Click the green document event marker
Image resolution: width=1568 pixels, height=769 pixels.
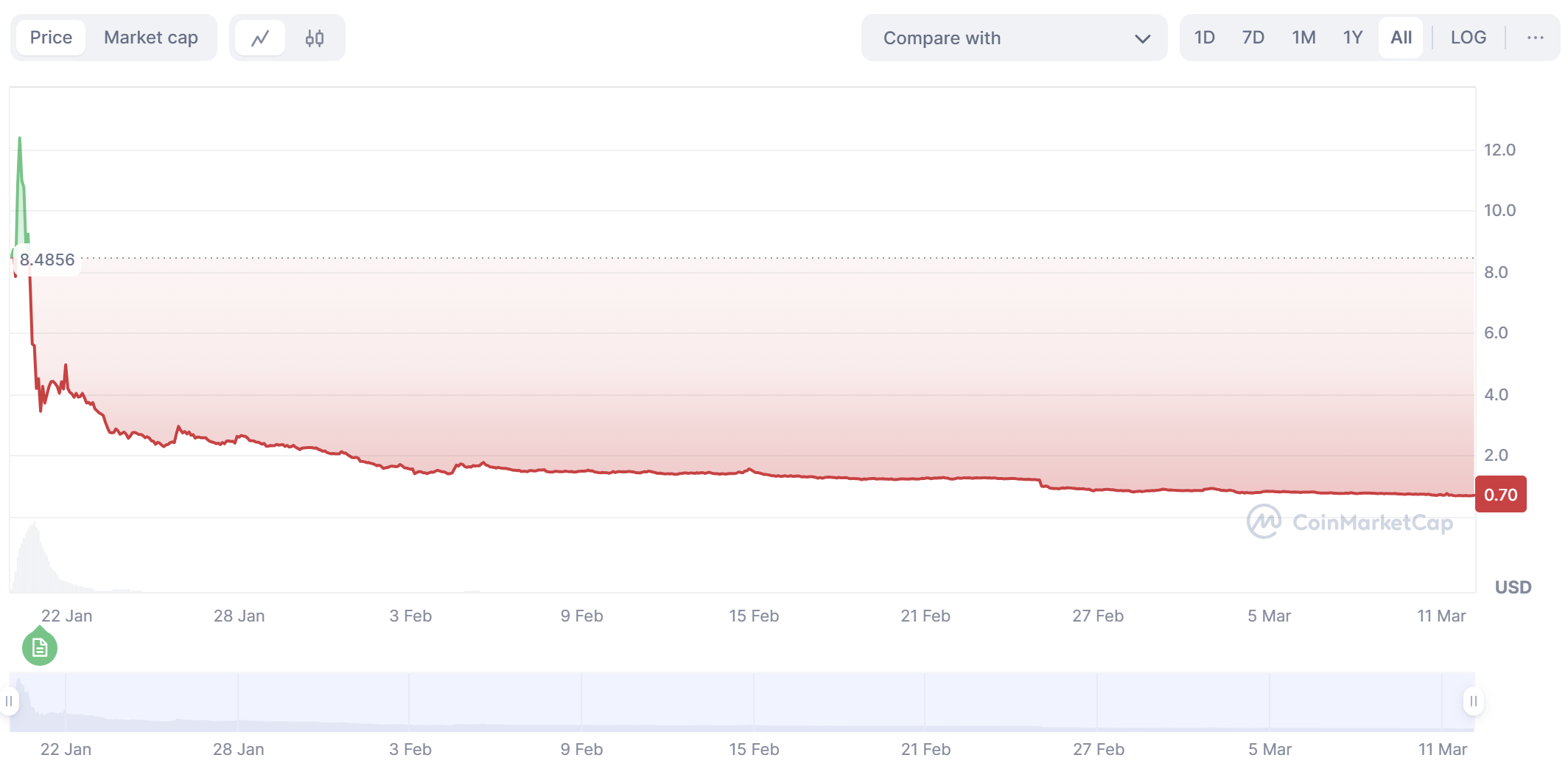pos(40,647)
